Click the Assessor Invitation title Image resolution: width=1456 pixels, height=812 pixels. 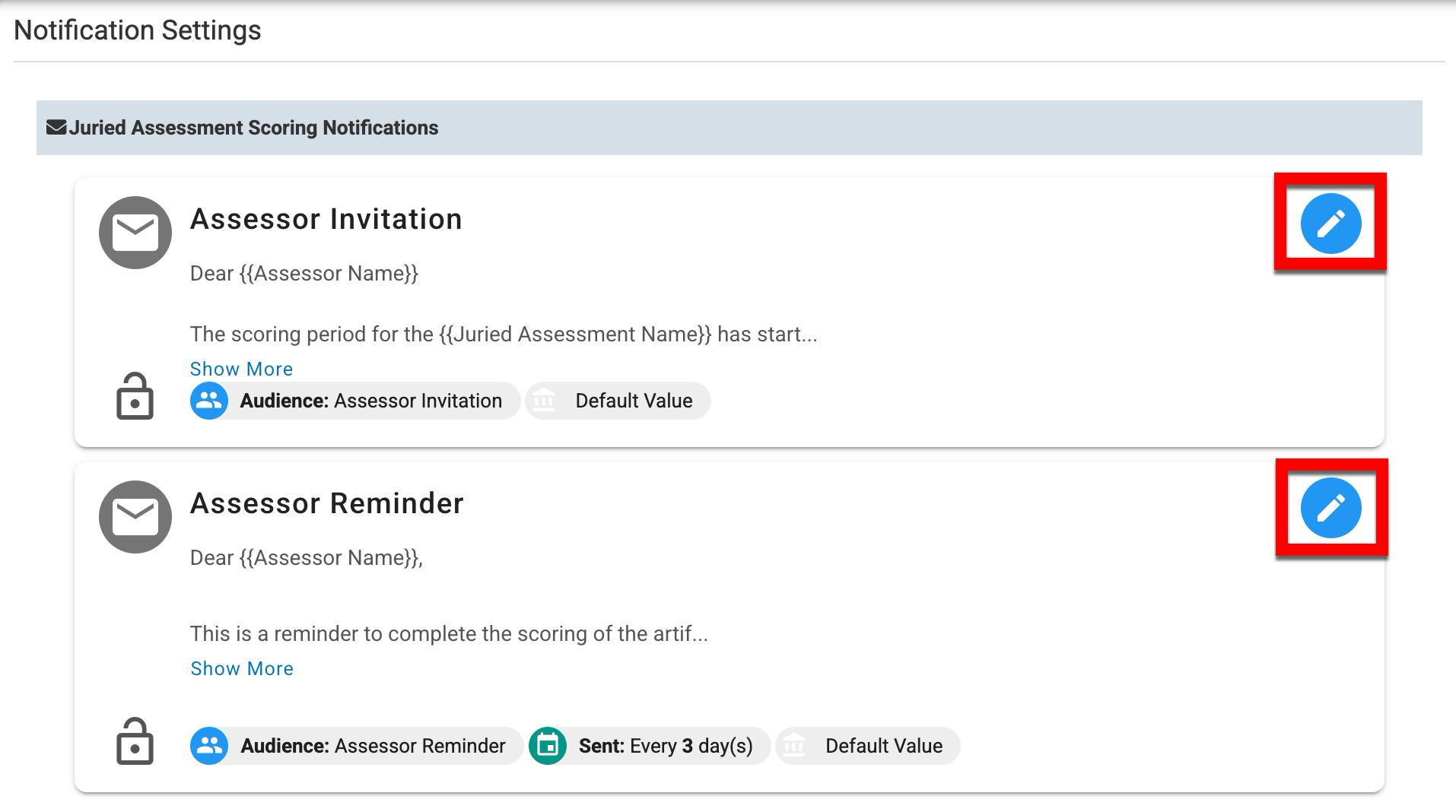tap(326, 219)
